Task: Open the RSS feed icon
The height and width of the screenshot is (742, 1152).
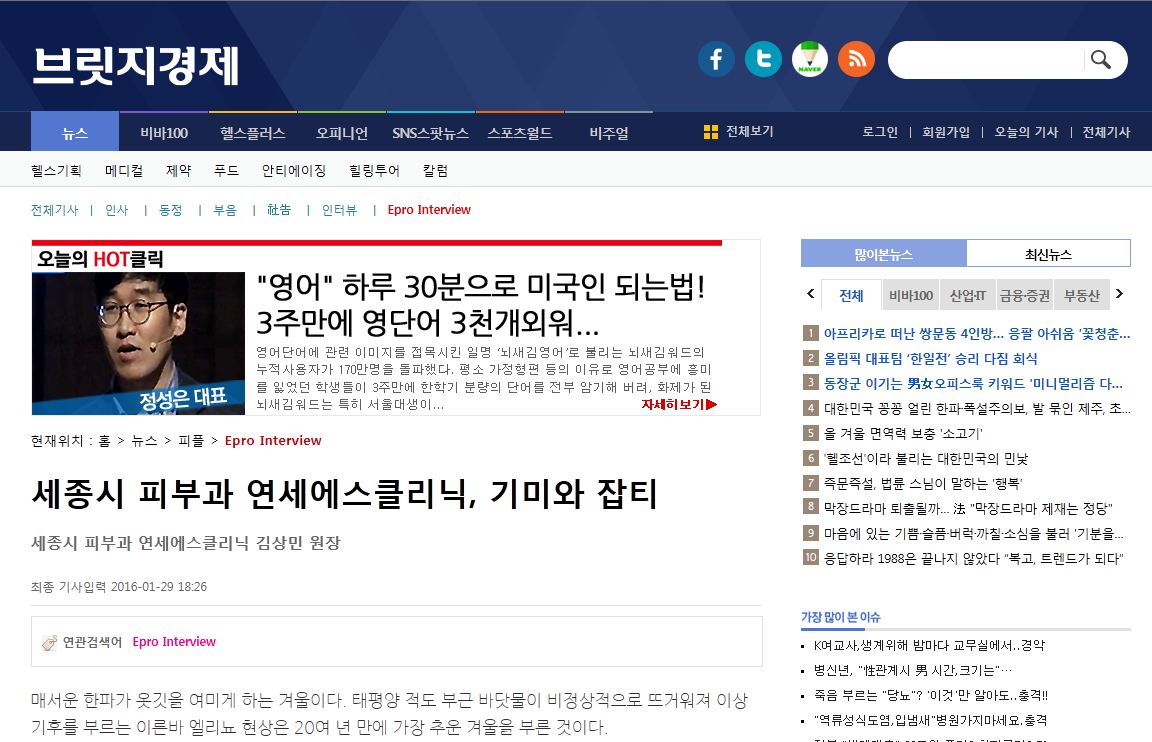Action: click(x=856, y=59)
